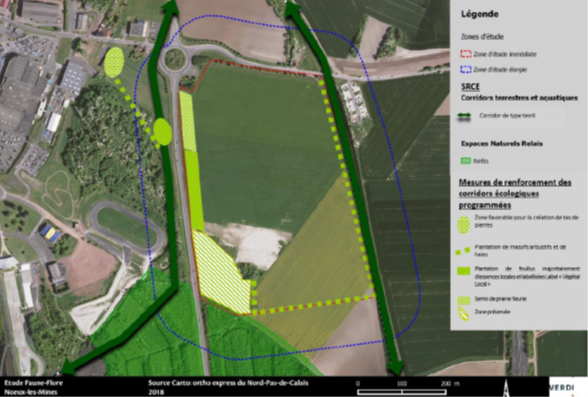
Task: Click the red dashed Zone d'étude immédiate symbol
Action: [465, 54]
